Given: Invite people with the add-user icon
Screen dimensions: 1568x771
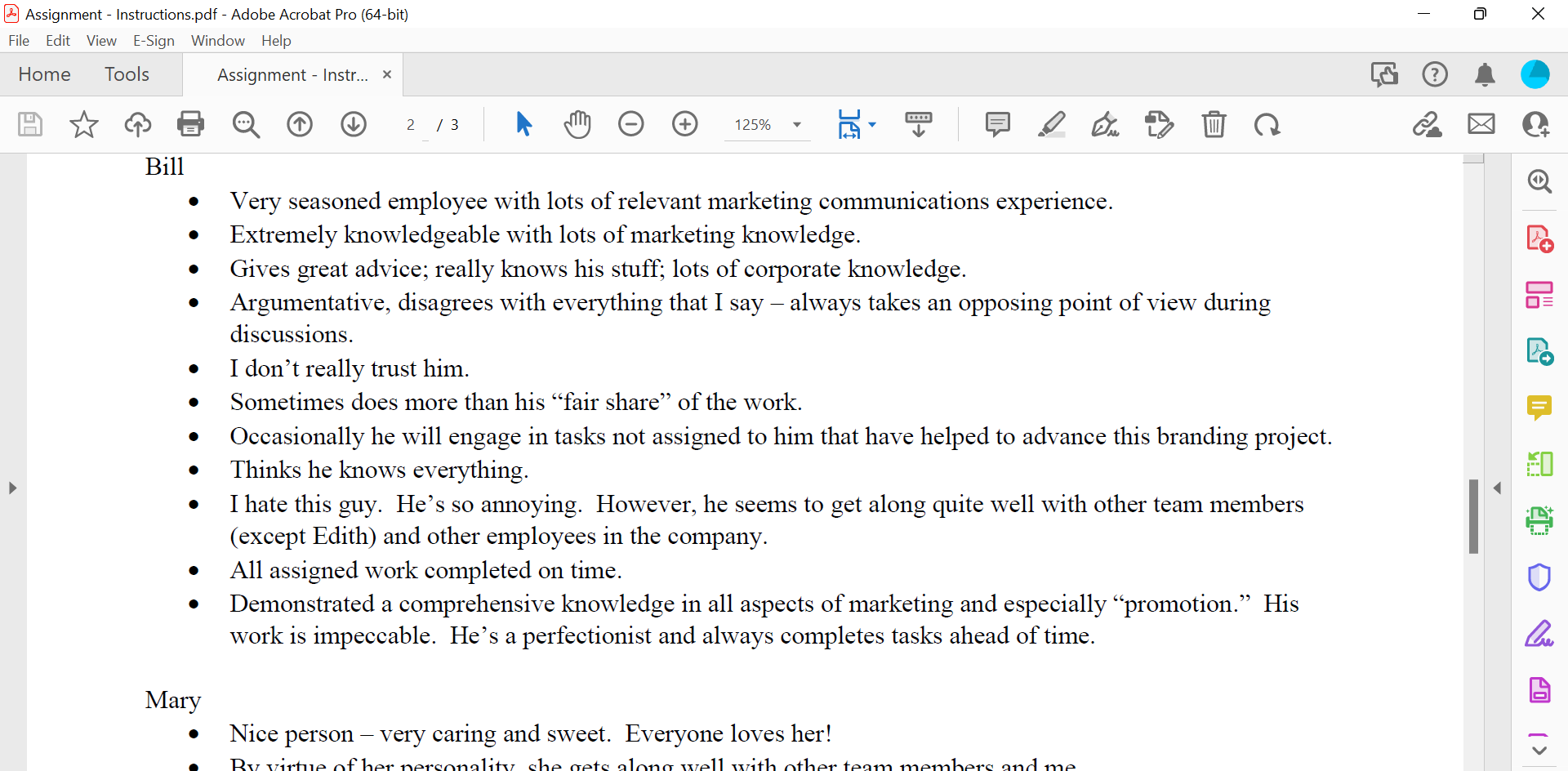Looking at the screenshot, I should (1536, 124).
